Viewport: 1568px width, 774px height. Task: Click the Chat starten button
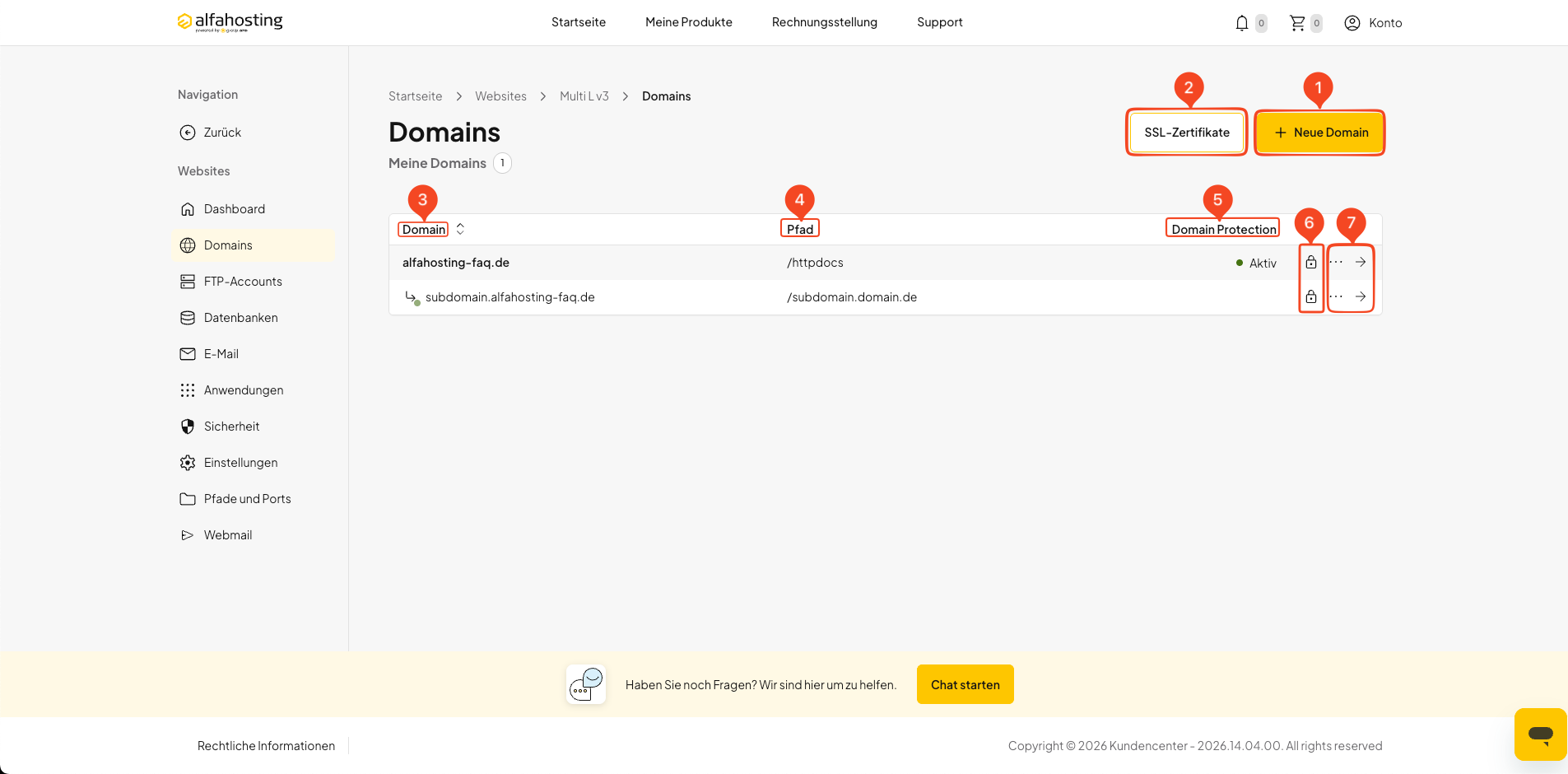[x=965, y=684]
